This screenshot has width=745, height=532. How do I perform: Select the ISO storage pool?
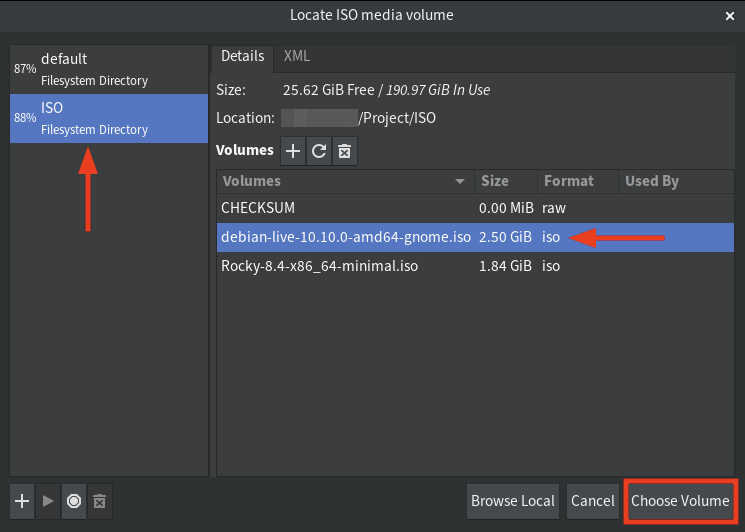(x=108, y=118)
